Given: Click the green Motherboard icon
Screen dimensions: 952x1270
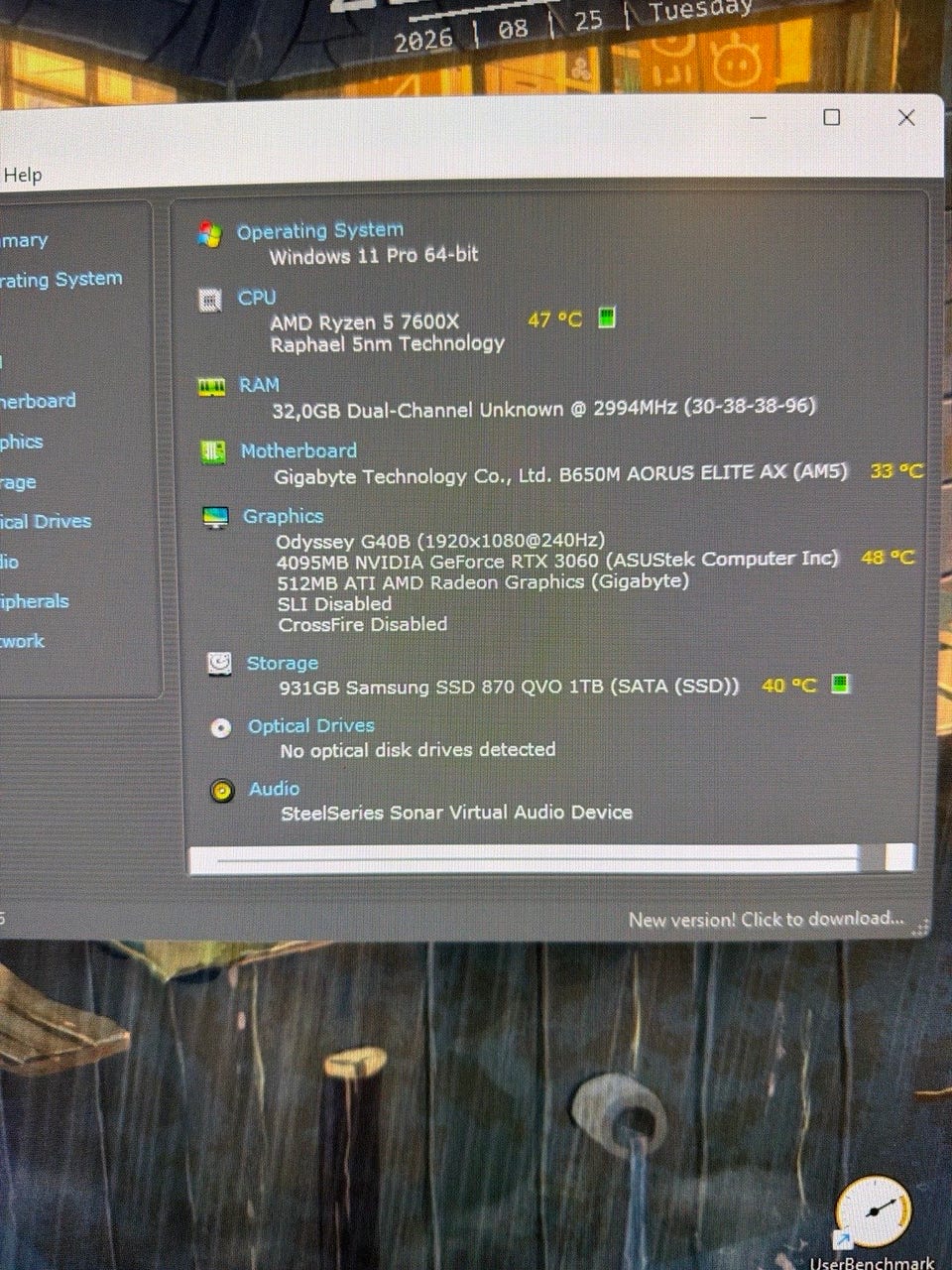Looking at the screenshot, I should pos(213,452).
